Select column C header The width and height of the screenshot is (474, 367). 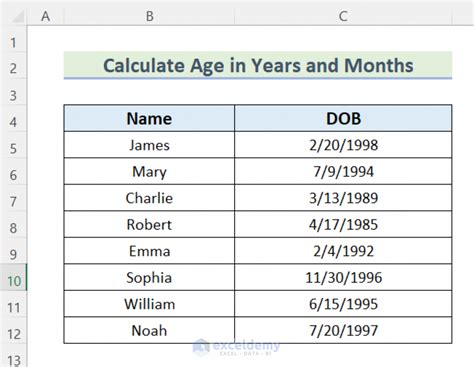343,16
